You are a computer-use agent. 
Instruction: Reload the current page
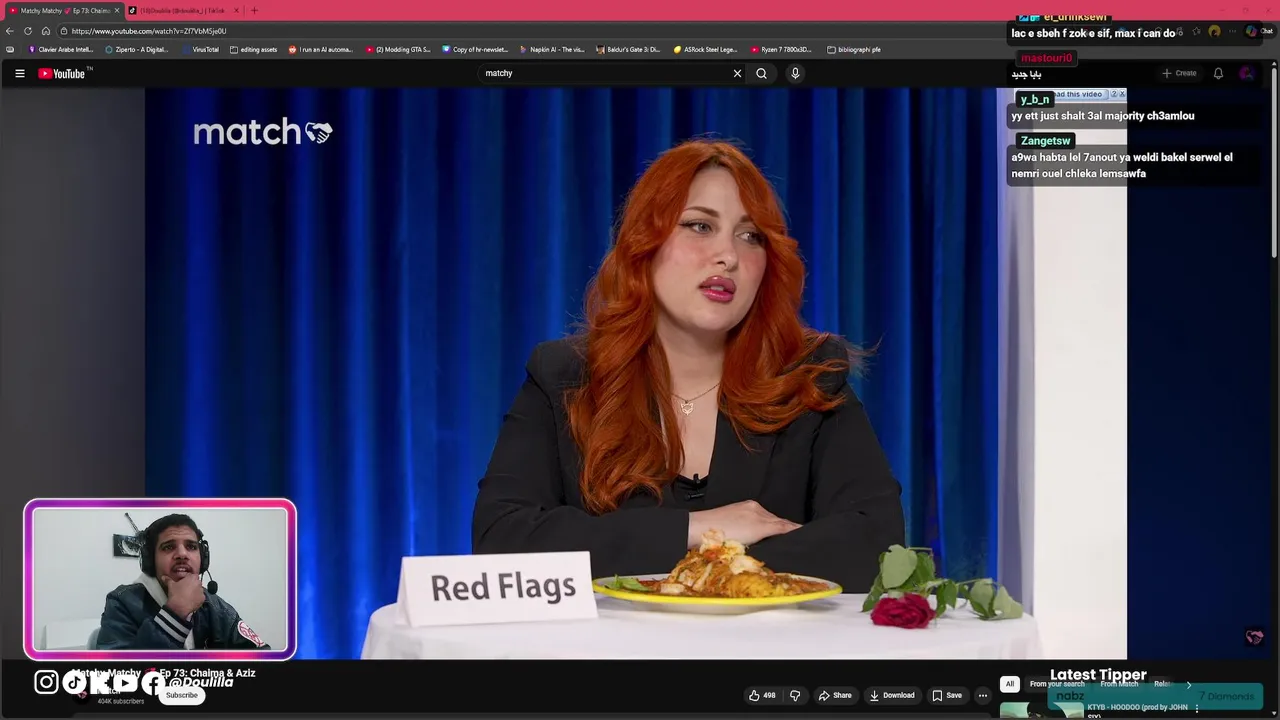tap(28, 31)
